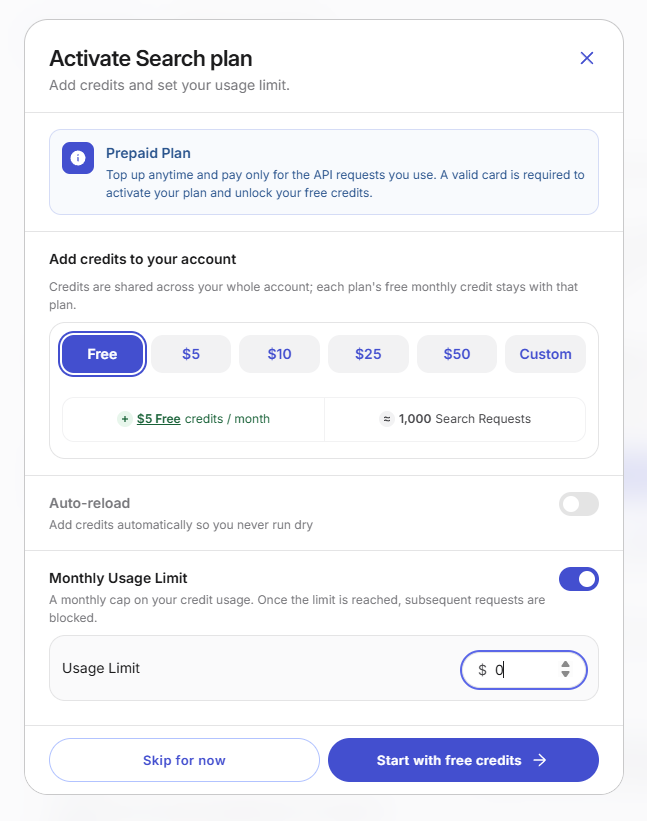Screen dimensions: 647x821
Task: Click the arrow on Start with free credits
Action: click(x=540, y=760)
